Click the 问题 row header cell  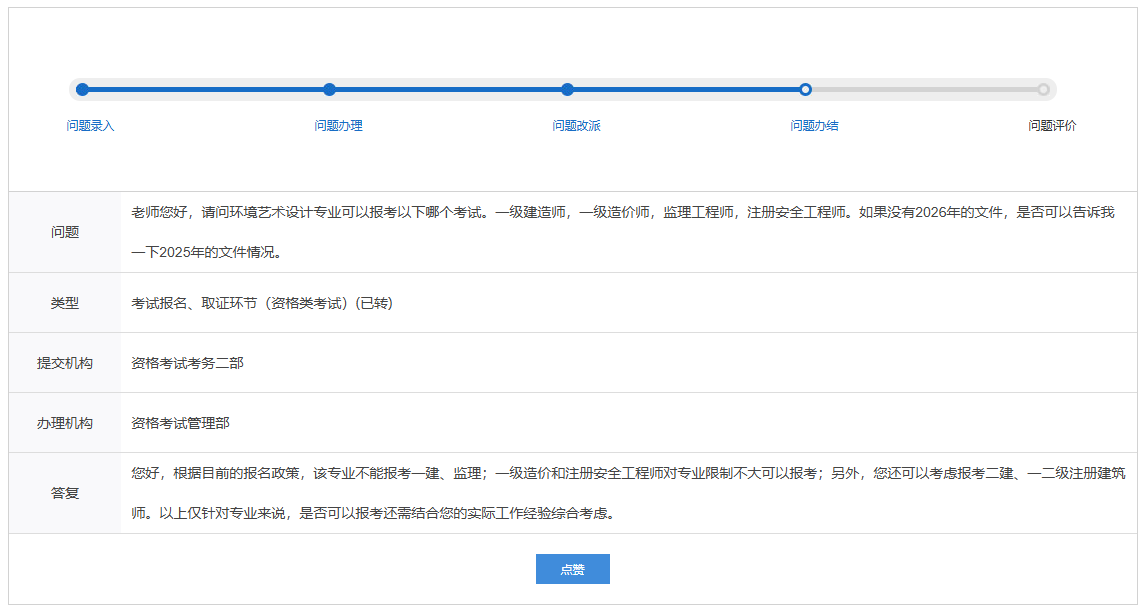pos(65,232)
